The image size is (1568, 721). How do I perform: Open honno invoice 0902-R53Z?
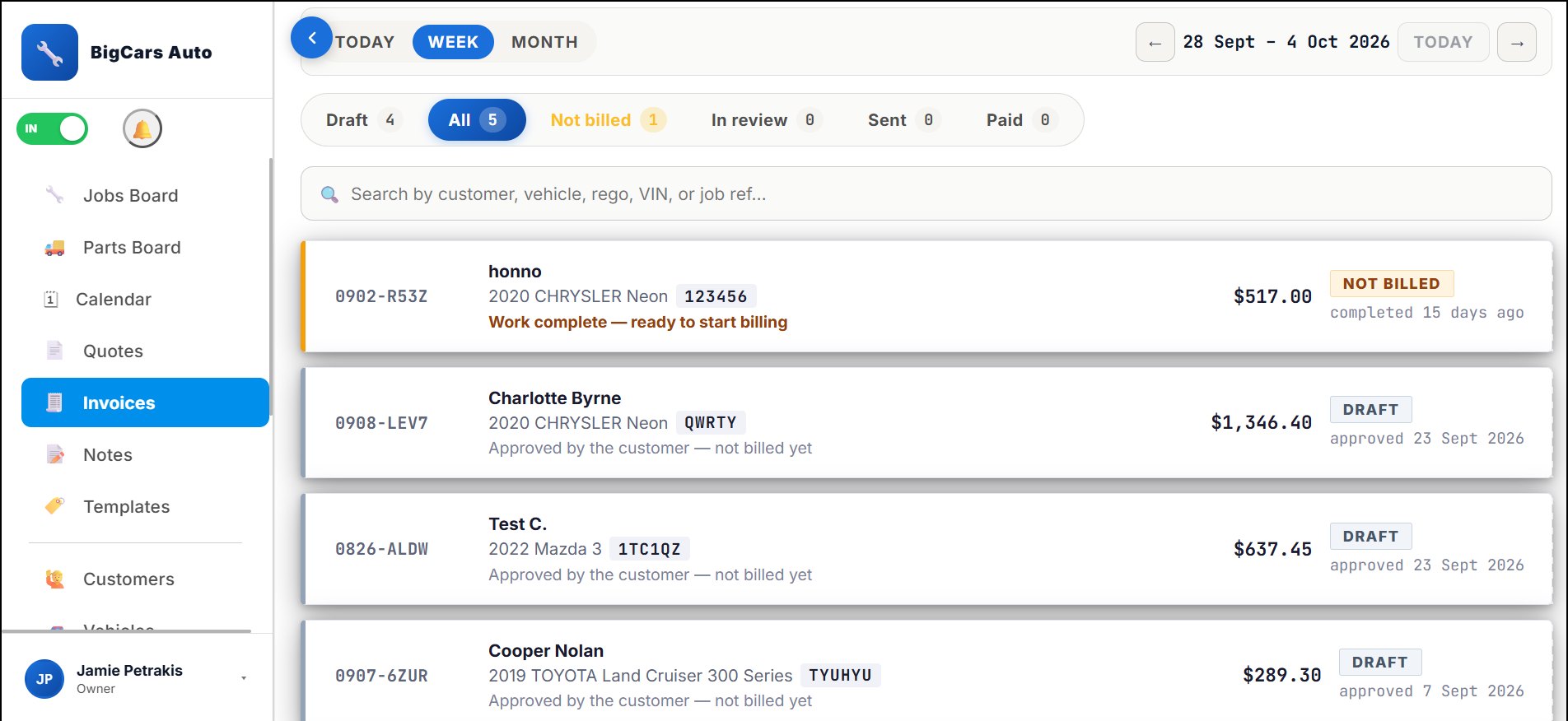click(x=926, y=296)
